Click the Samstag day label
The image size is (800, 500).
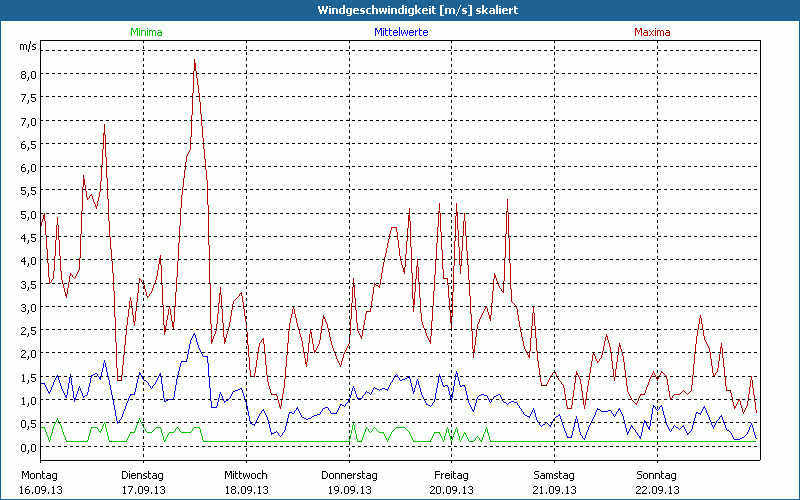pyautogui.click(x=555, y=475)
